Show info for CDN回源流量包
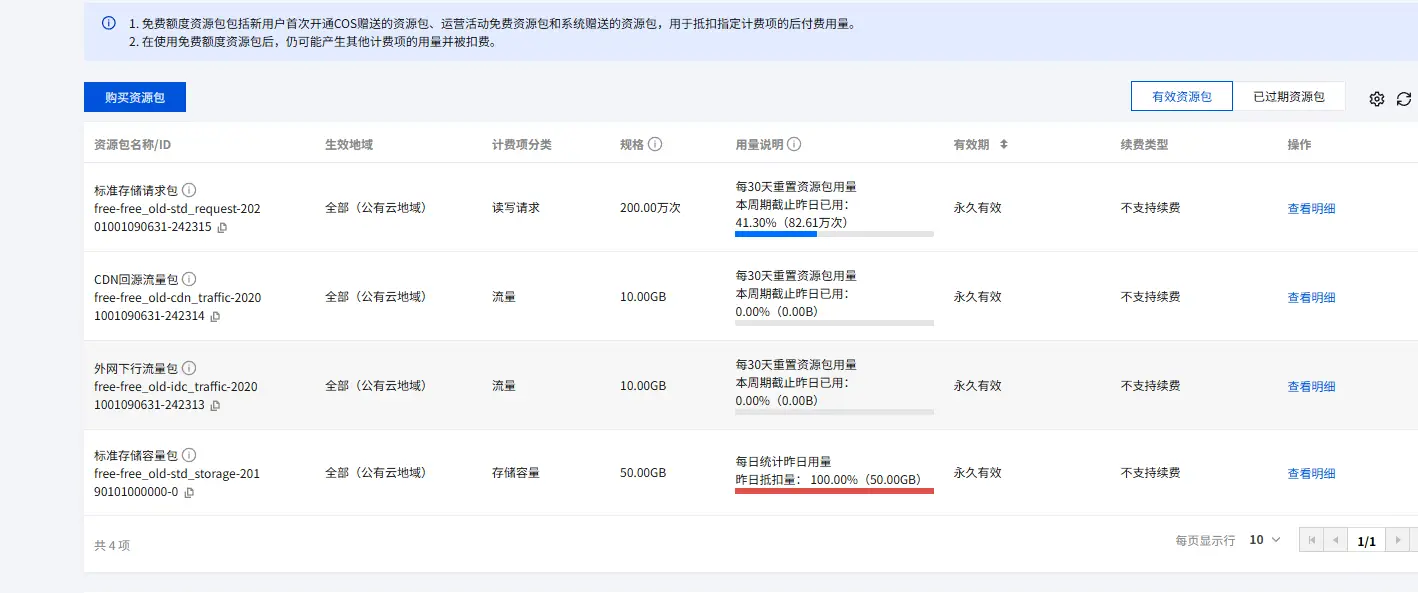 coord(189,279)
